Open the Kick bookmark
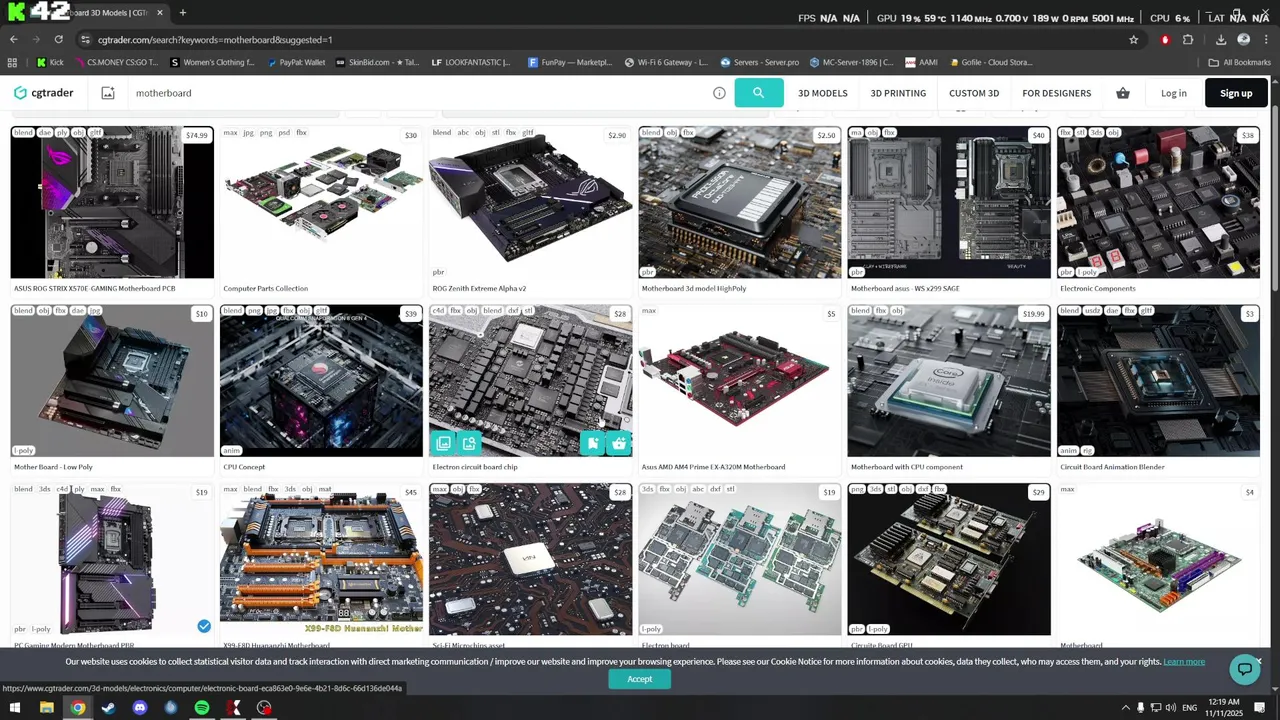 point(50,62)
